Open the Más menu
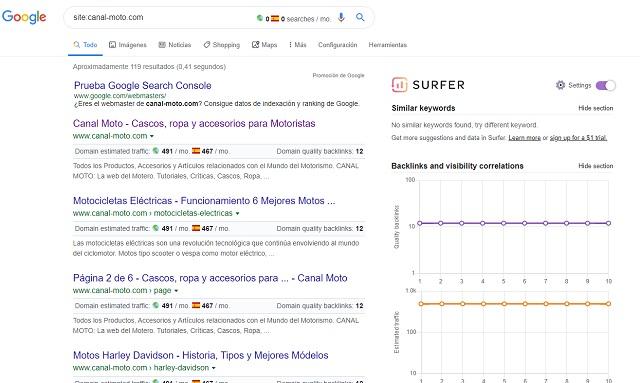 297,45
